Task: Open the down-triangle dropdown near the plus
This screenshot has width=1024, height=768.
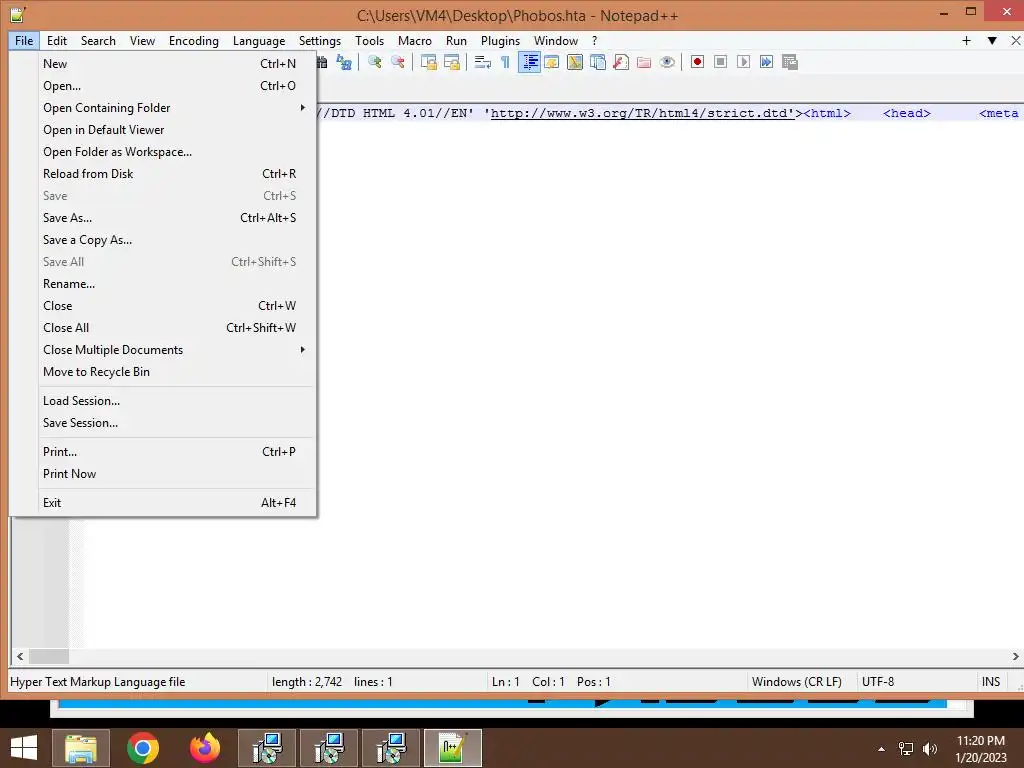Action: 992,40
